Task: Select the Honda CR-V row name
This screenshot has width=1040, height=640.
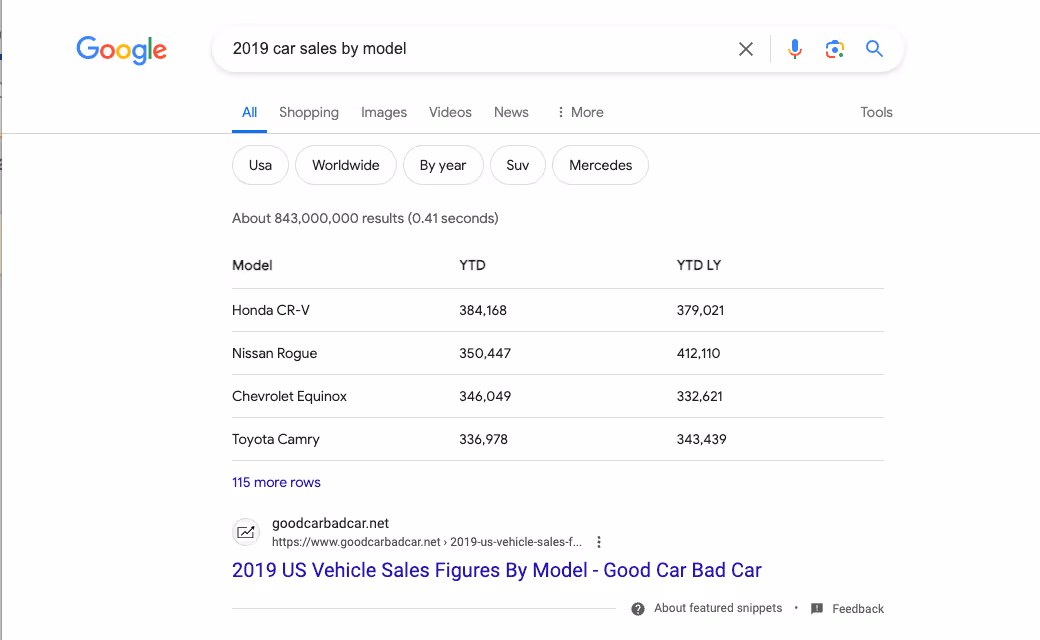Action: tap(271, 310)
